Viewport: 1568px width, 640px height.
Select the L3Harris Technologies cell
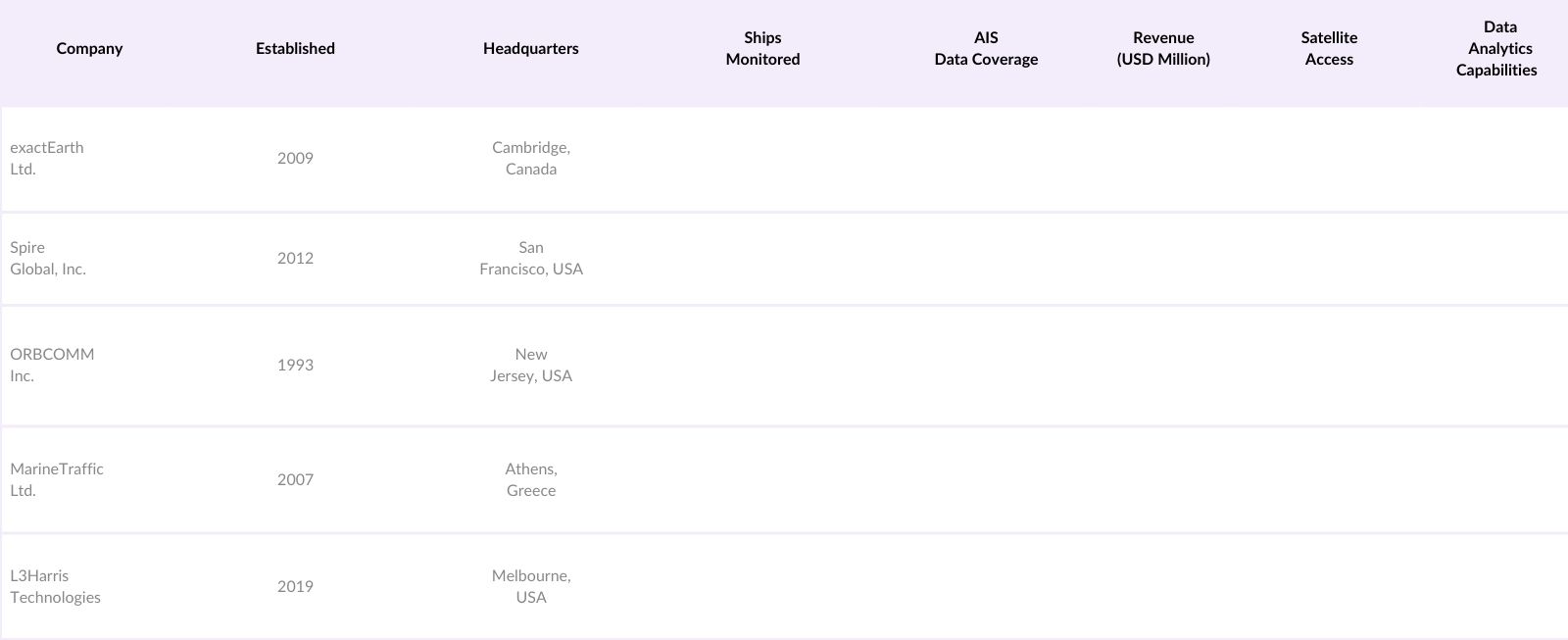[56, 587]
